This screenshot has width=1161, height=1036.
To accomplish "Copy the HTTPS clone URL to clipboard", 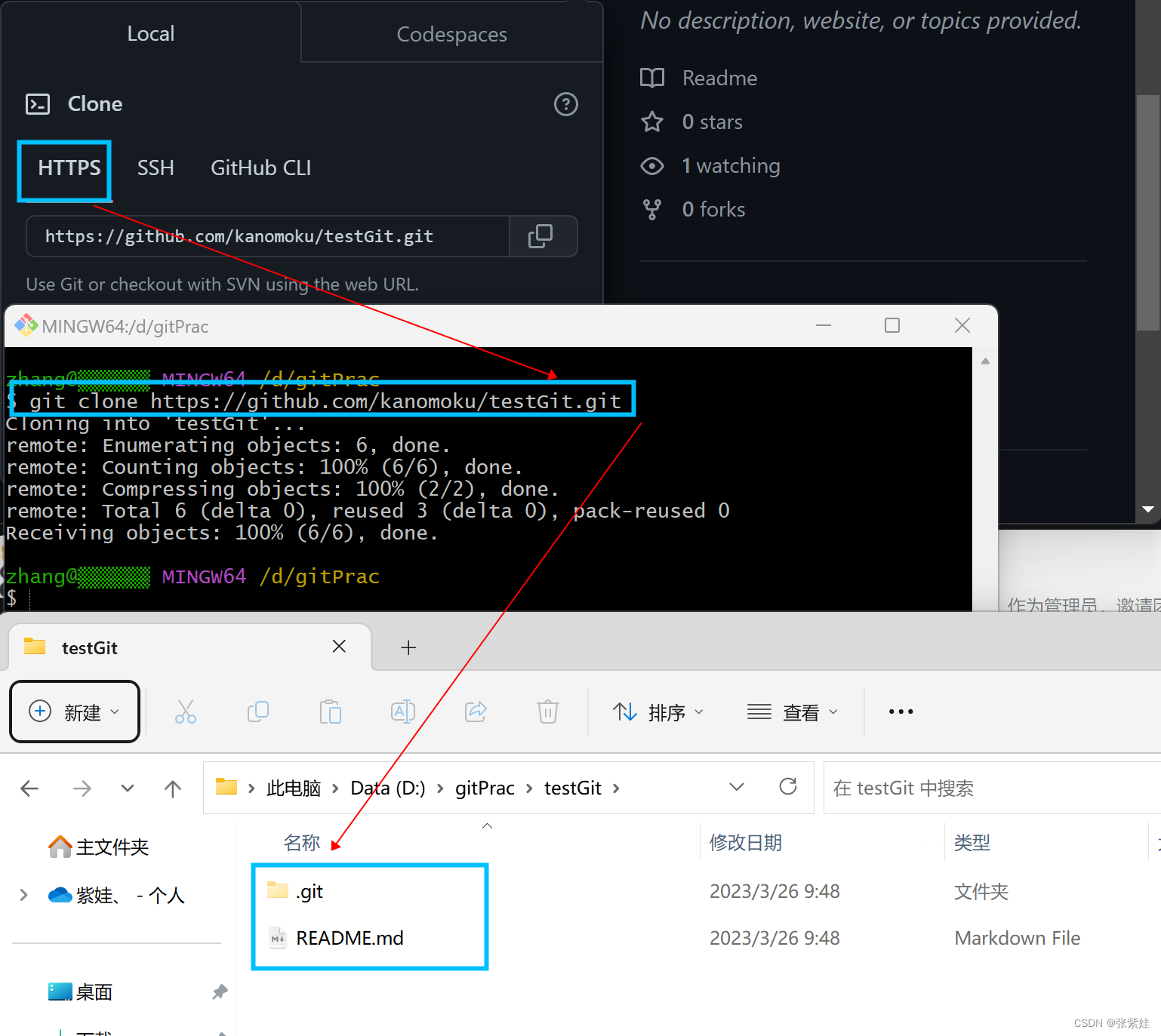I will [540, 236].
